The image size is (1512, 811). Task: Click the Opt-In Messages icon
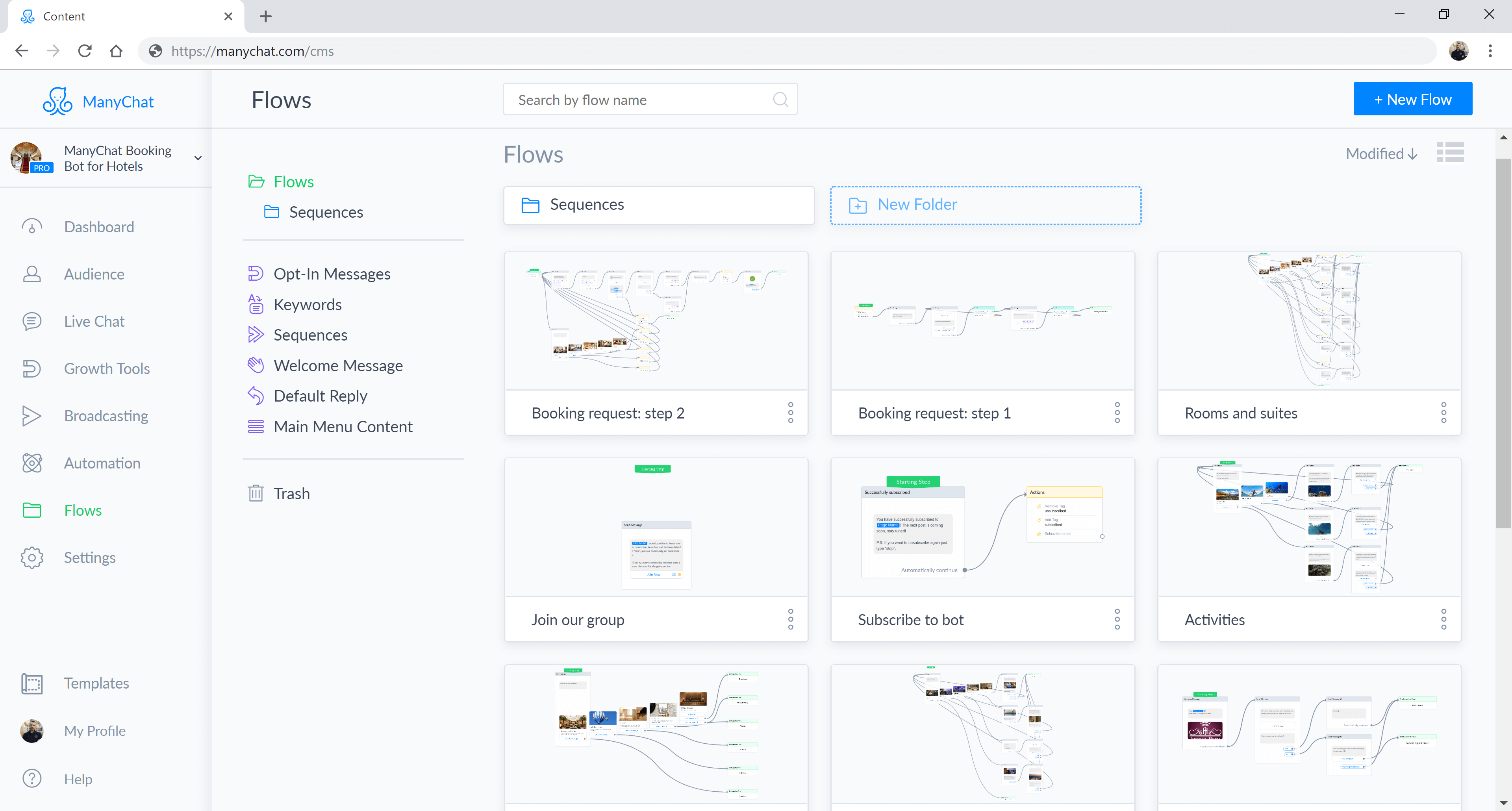pos(255,274)
